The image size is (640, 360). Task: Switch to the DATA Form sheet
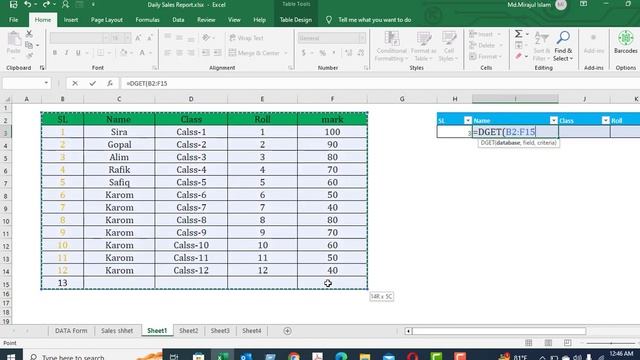(x=71, y=331)
